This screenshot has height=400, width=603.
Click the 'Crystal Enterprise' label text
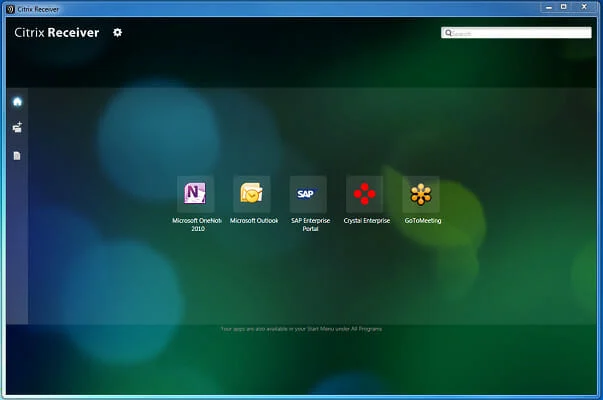click(366, 221)
